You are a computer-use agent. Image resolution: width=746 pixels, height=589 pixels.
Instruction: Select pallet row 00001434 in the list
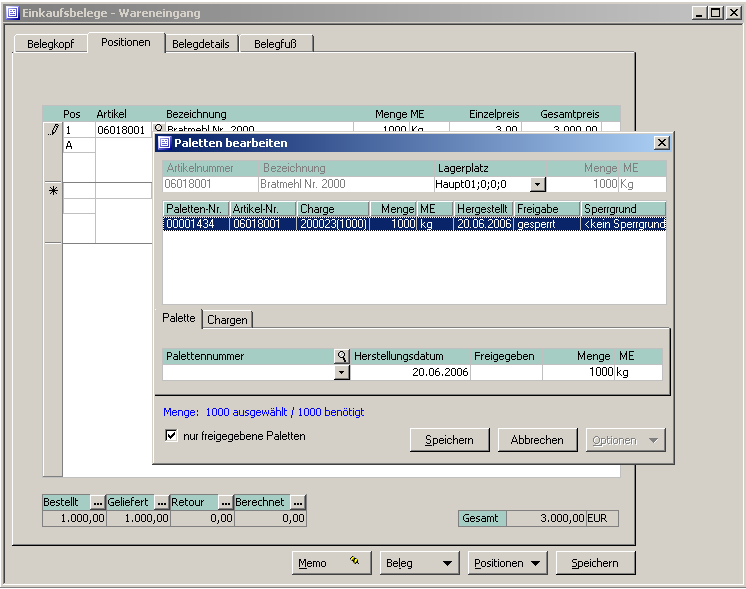point(195,224)
